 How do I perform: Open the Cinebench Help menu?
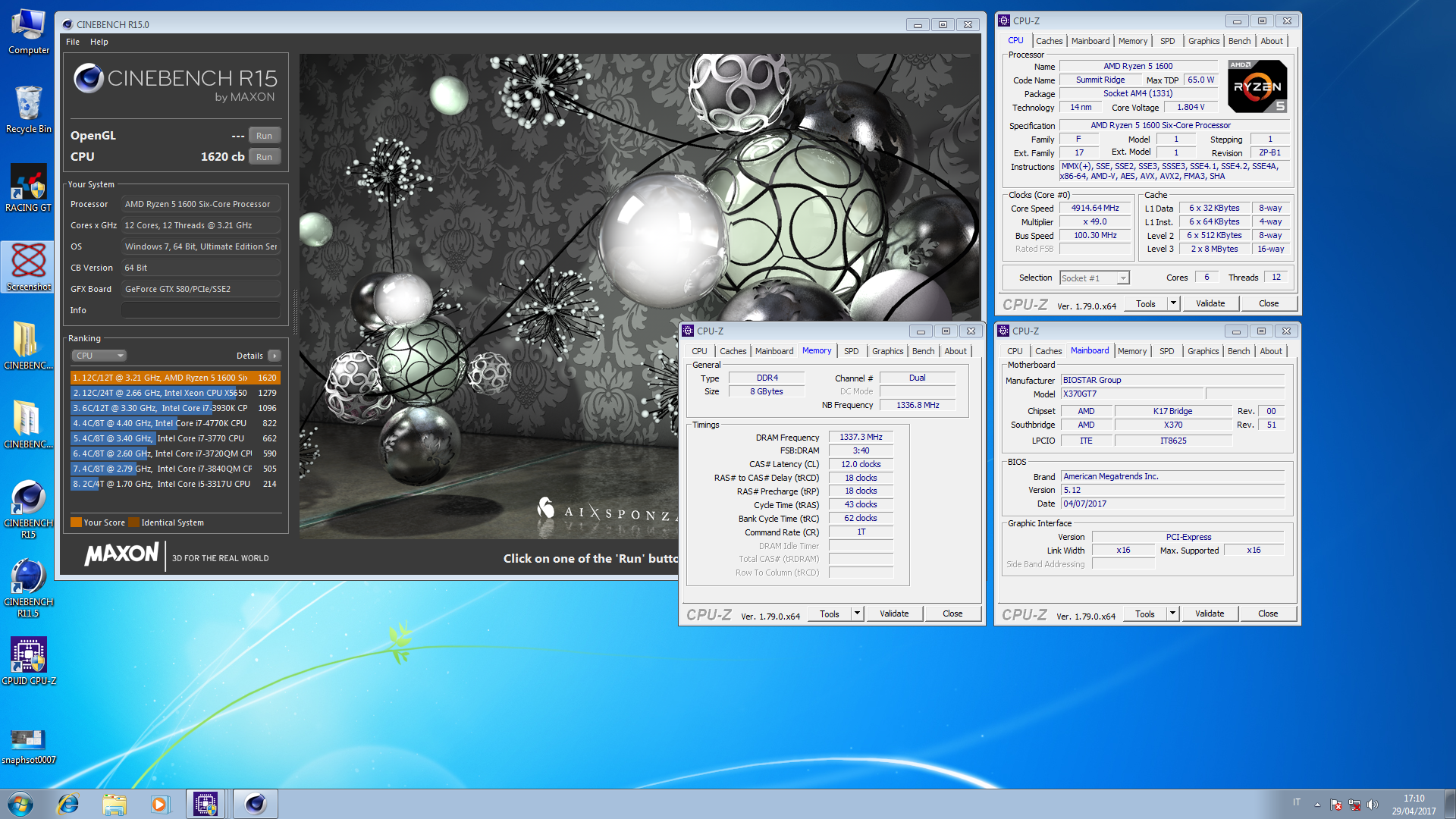tap(99, 42)
